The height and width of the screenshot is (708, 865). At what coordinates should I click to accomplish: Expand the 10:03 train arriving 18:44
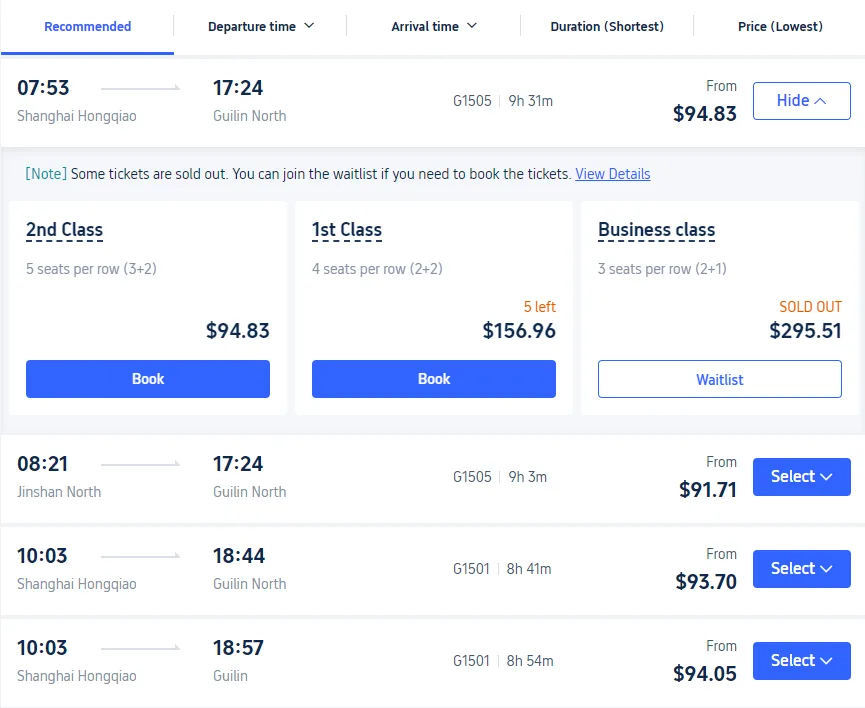point(802,569)
